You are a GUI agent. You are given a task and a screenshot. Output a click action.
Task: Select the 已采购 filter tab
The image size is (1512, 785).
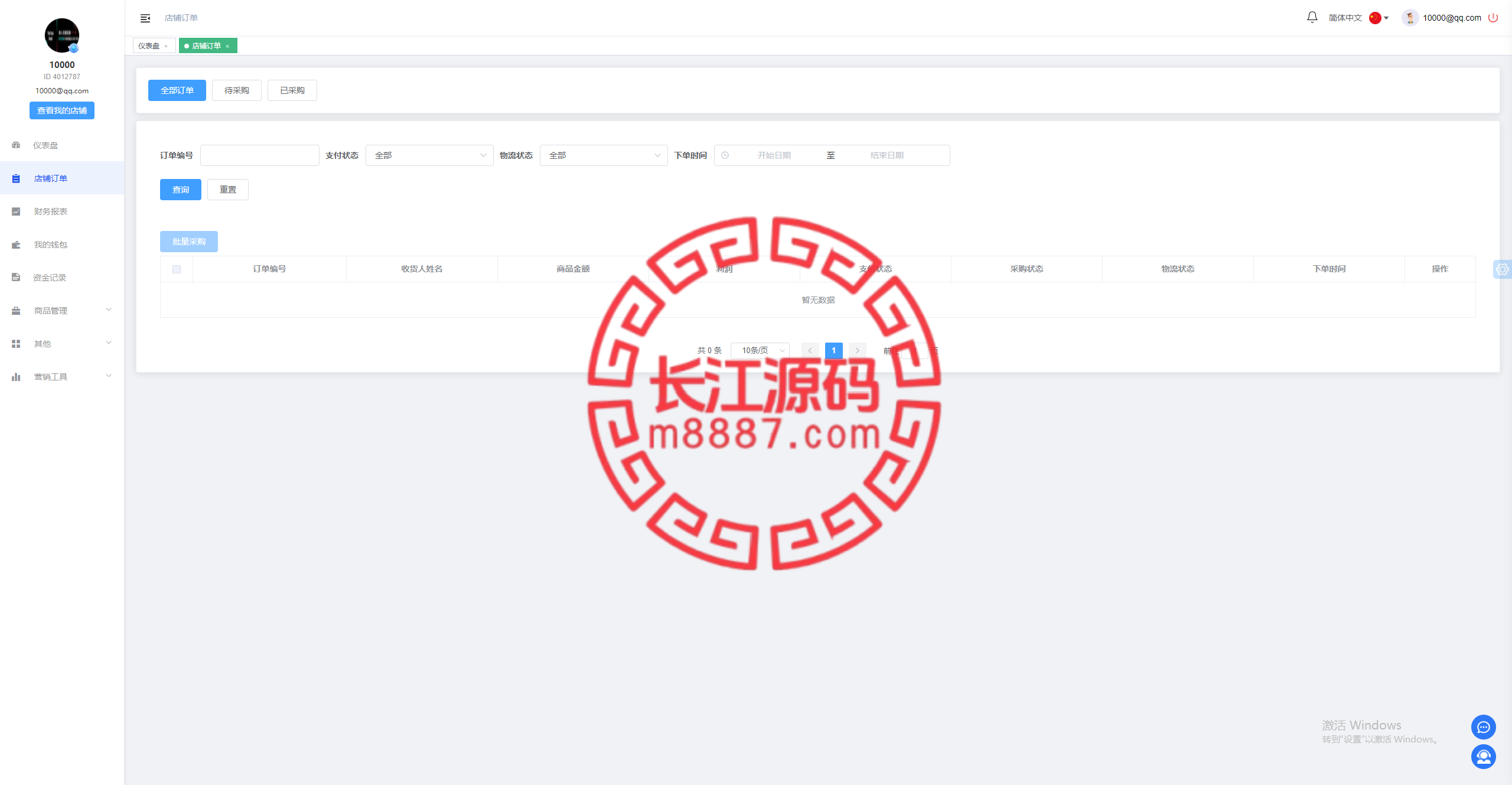292,90
